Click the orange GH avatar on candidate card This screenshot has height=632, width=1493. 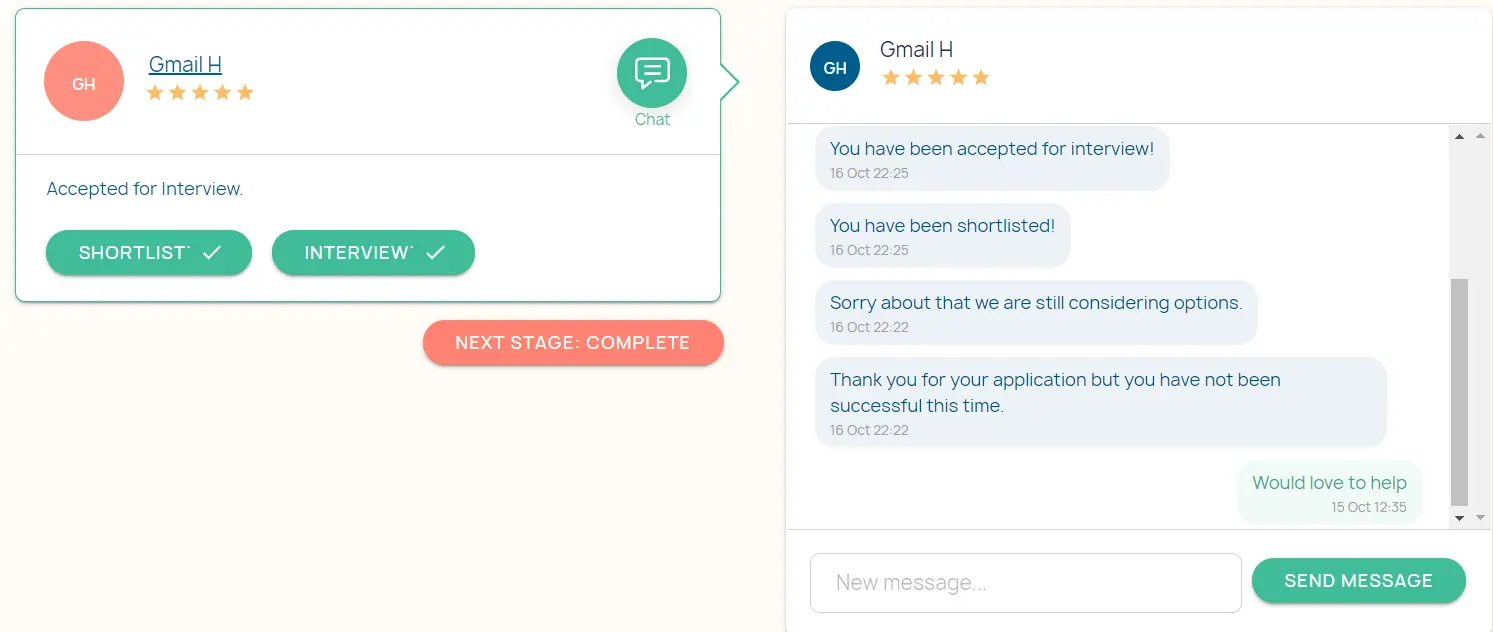(x=84, y=82)
